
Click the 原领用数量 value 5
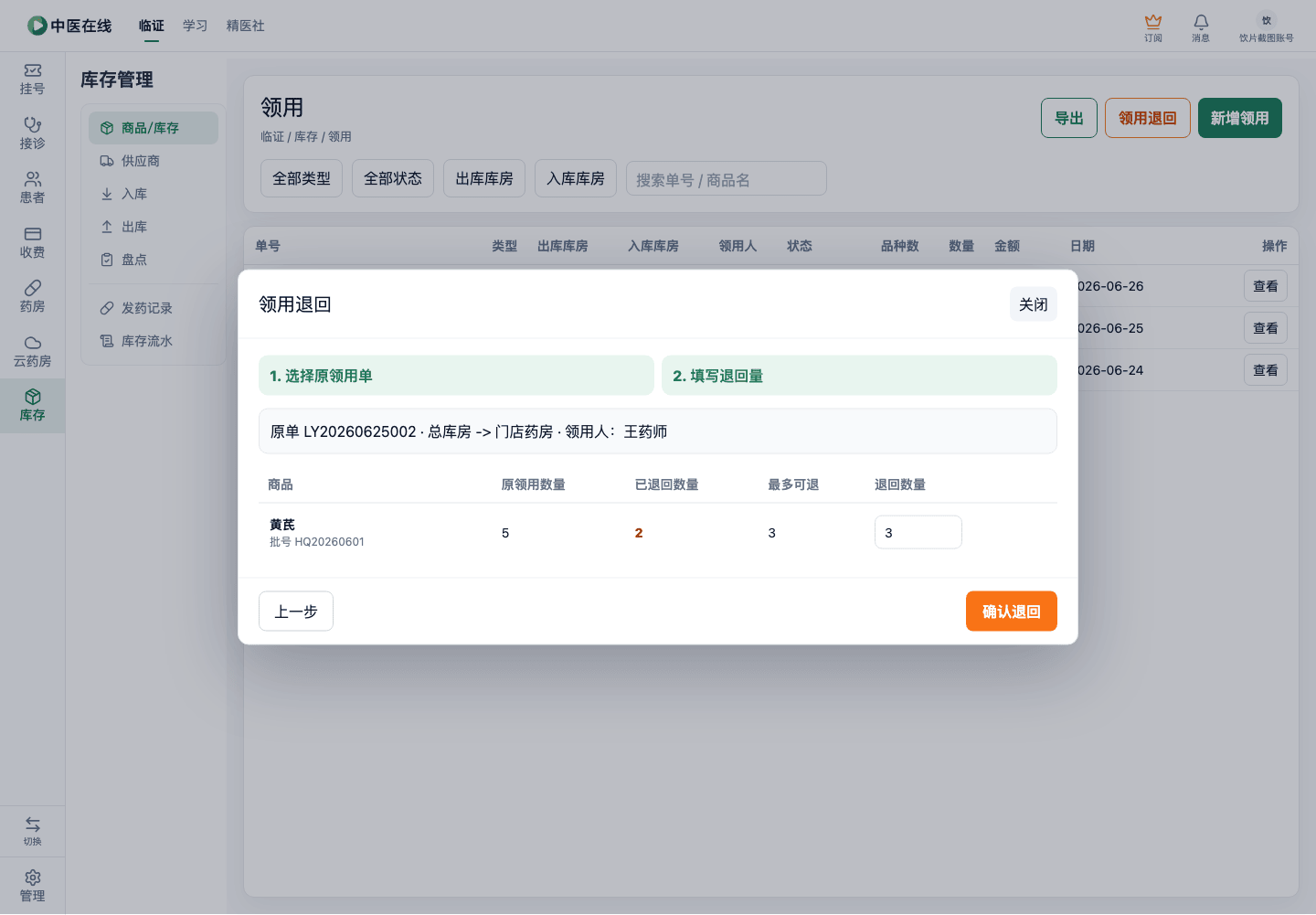point(505,533)
